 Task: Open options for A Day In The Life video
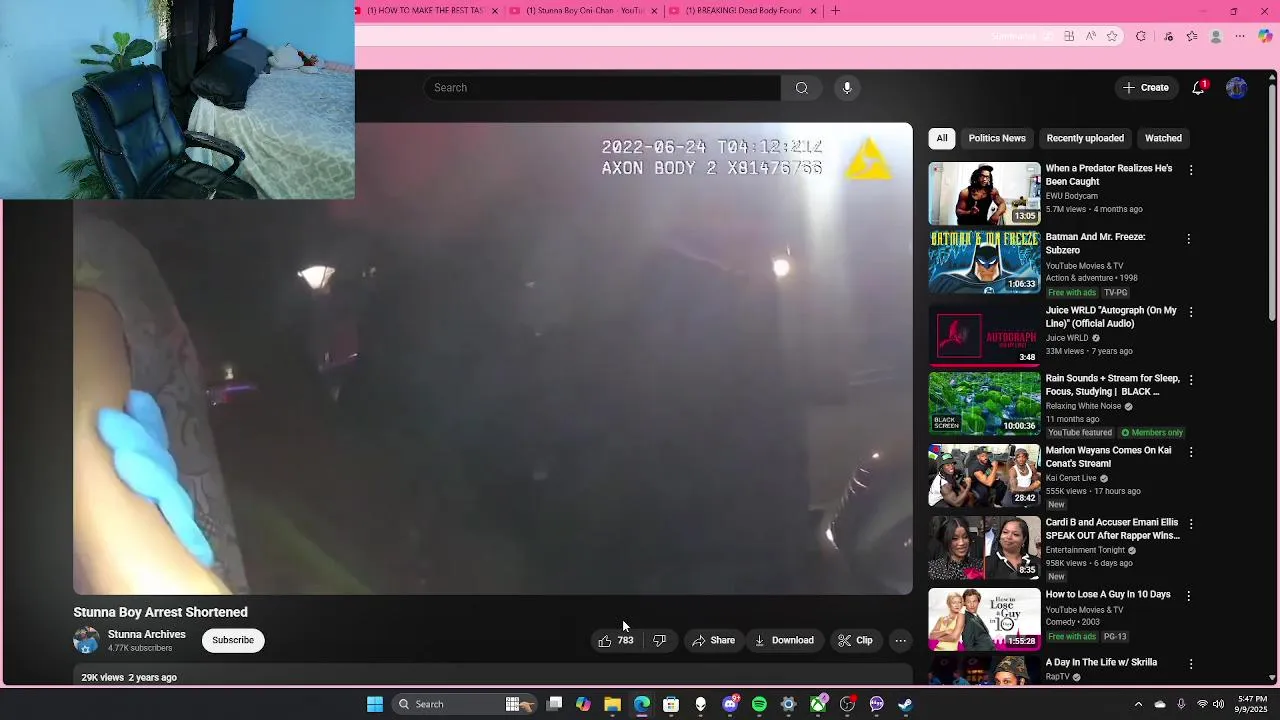tap(1190, 664)
